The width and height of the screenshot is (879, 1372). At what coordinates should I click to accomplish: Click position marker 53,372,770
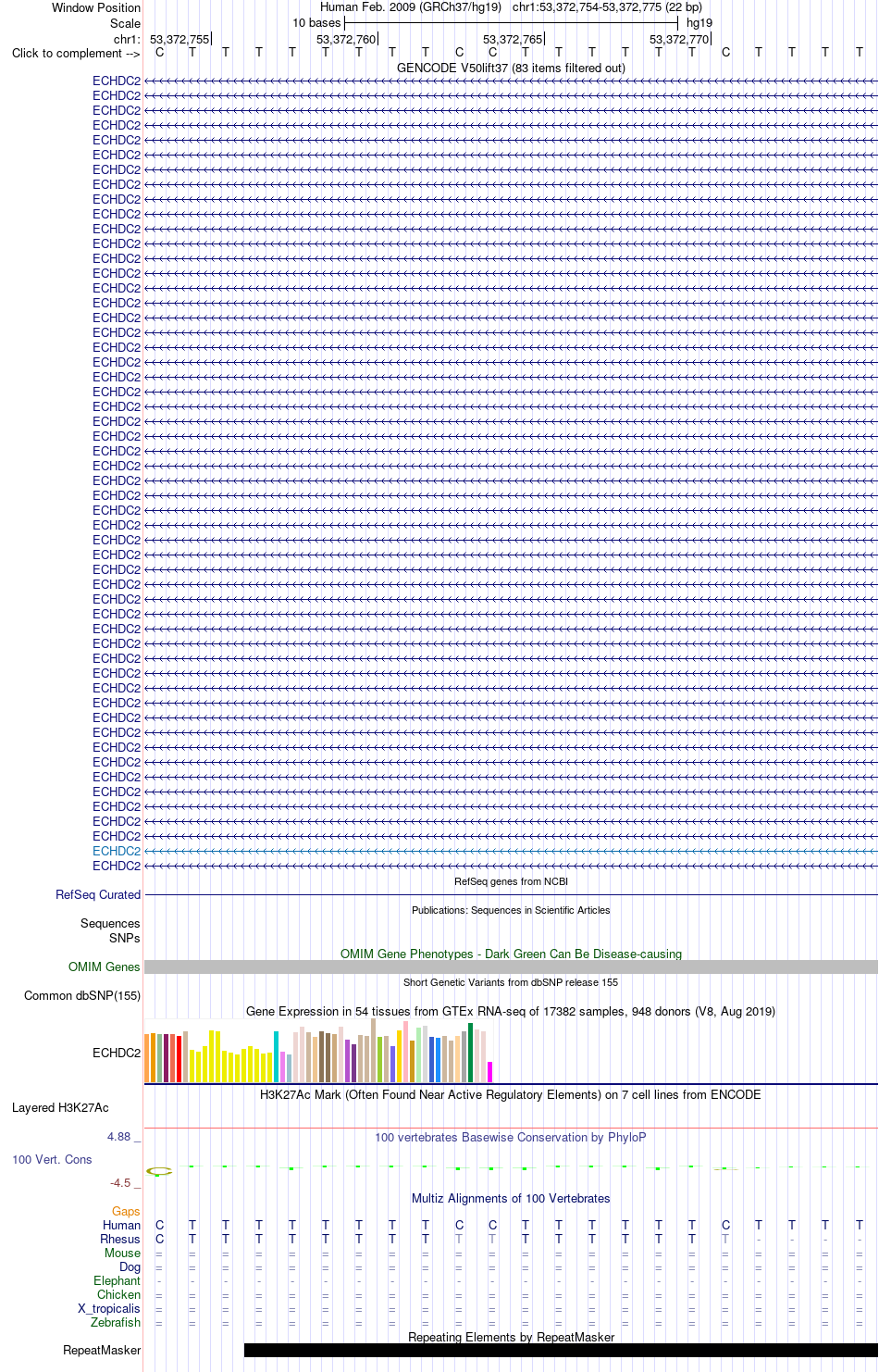(679, 39)
